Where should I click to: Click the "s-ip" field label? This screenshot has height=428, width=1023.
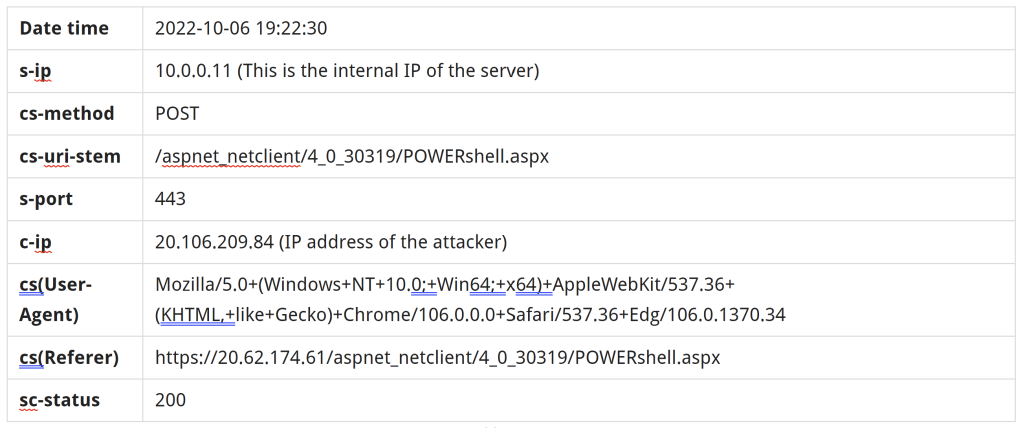(38, 71)
